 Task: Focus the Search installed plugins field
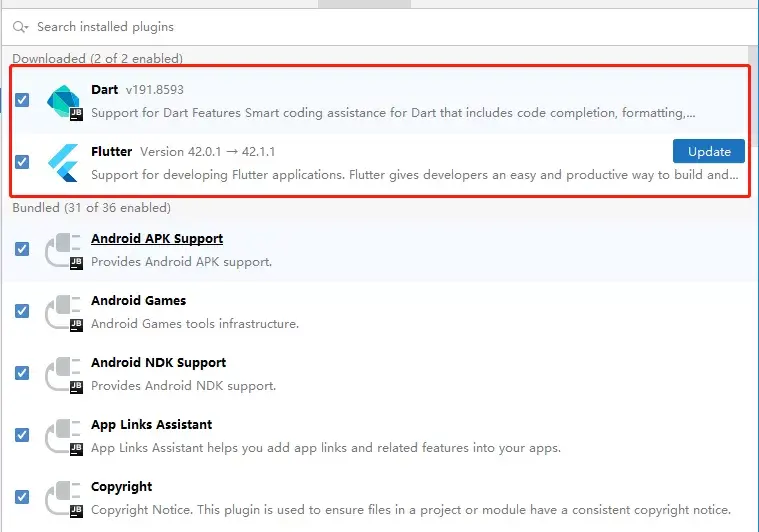300,26
